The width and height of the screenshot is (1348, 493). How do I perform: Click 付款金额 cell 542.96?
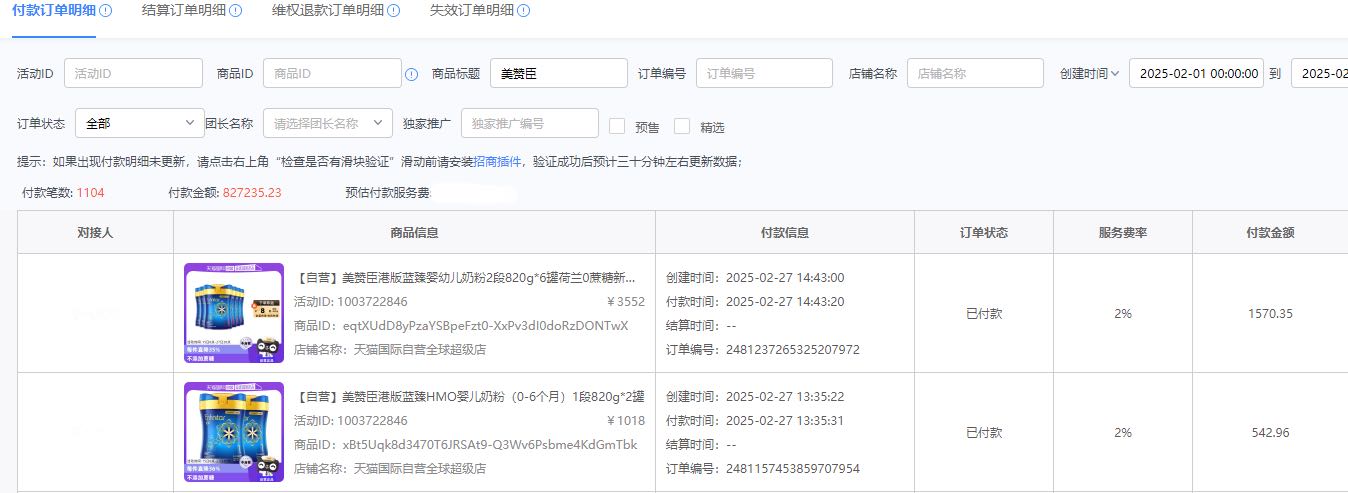tap(1270, 432)
